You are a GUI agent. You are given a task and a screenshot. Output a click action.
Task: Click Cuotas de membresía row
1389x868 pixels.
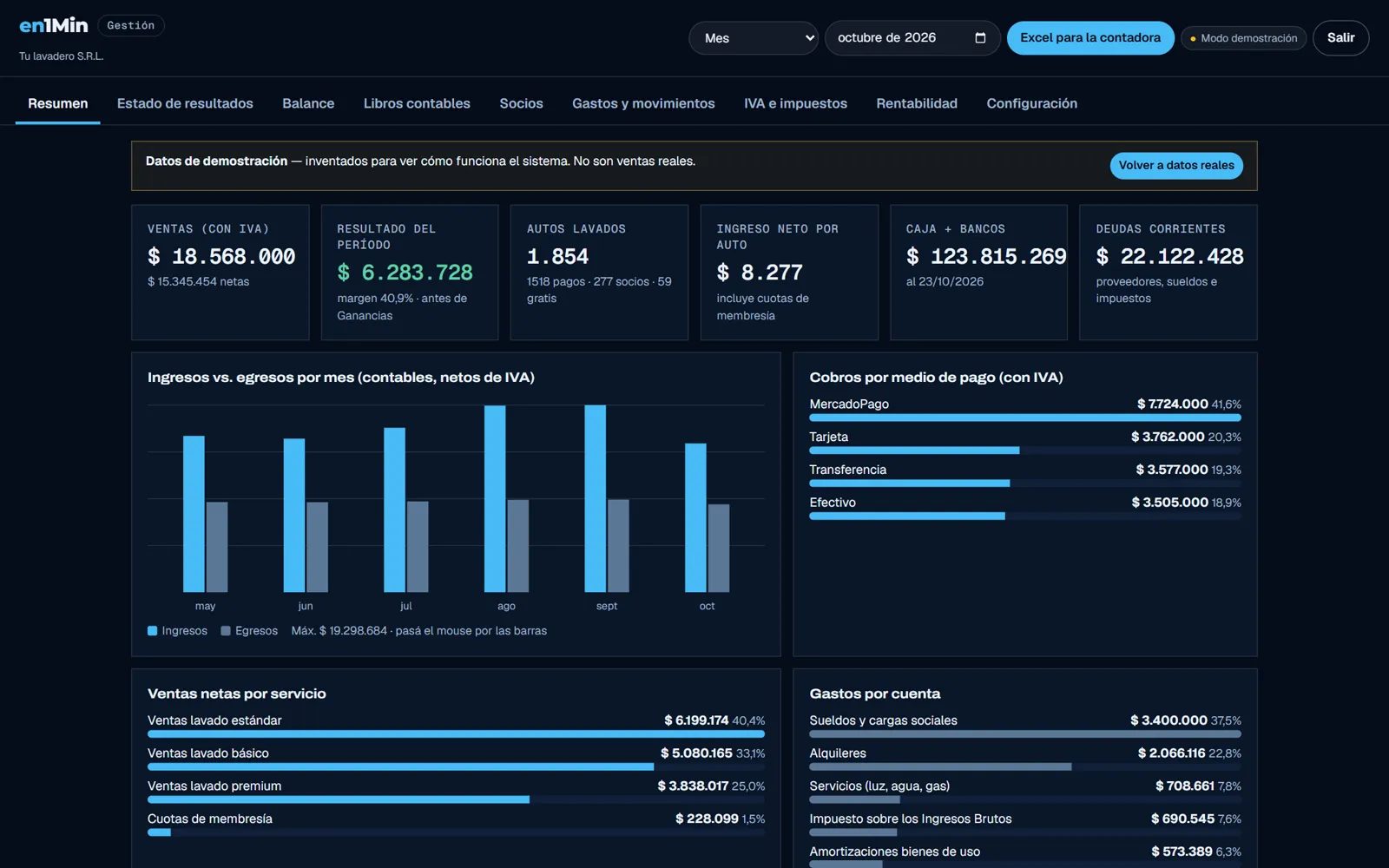point(457,824)
